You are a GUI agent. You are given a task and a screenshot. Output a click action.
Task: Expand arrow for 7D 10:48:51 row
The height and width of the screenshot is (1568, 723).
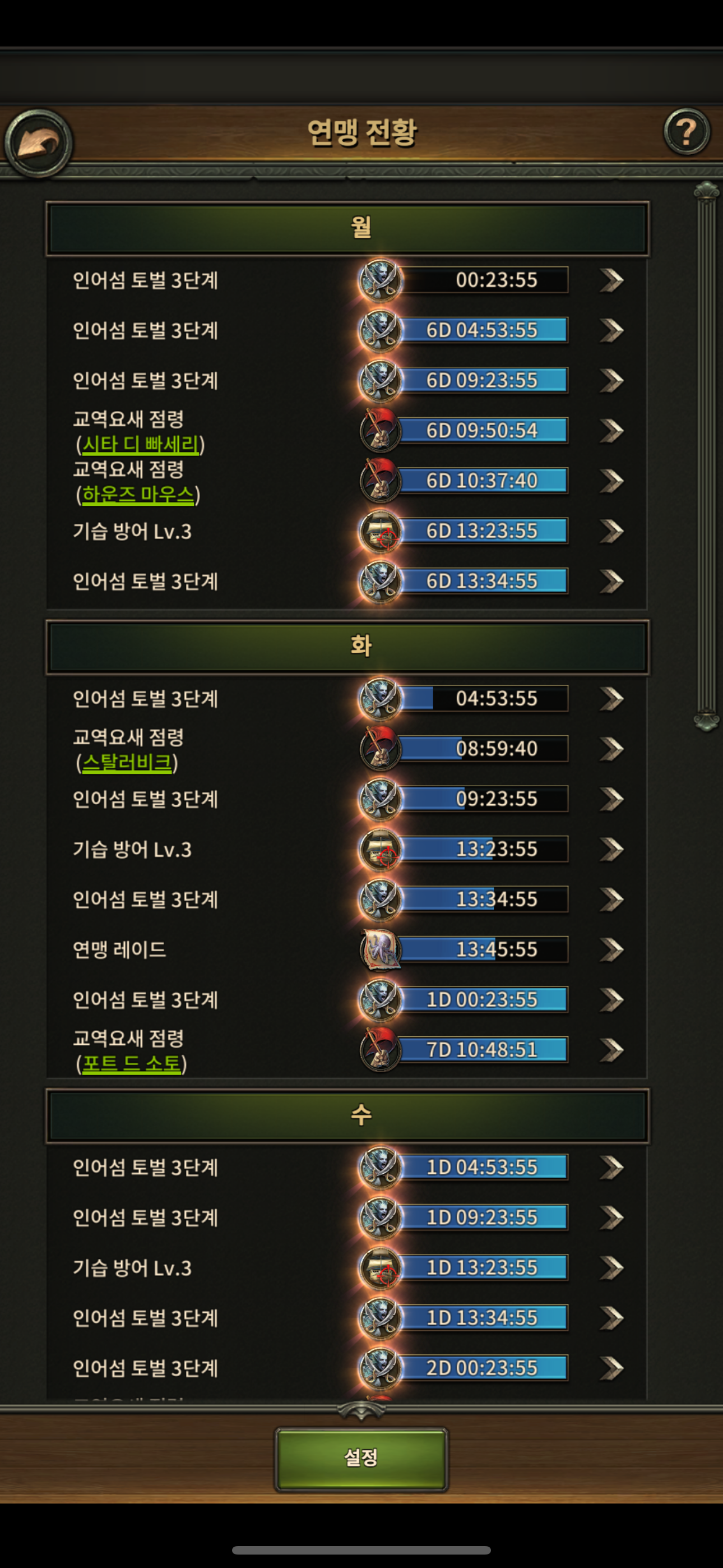tap(611, 1050)
